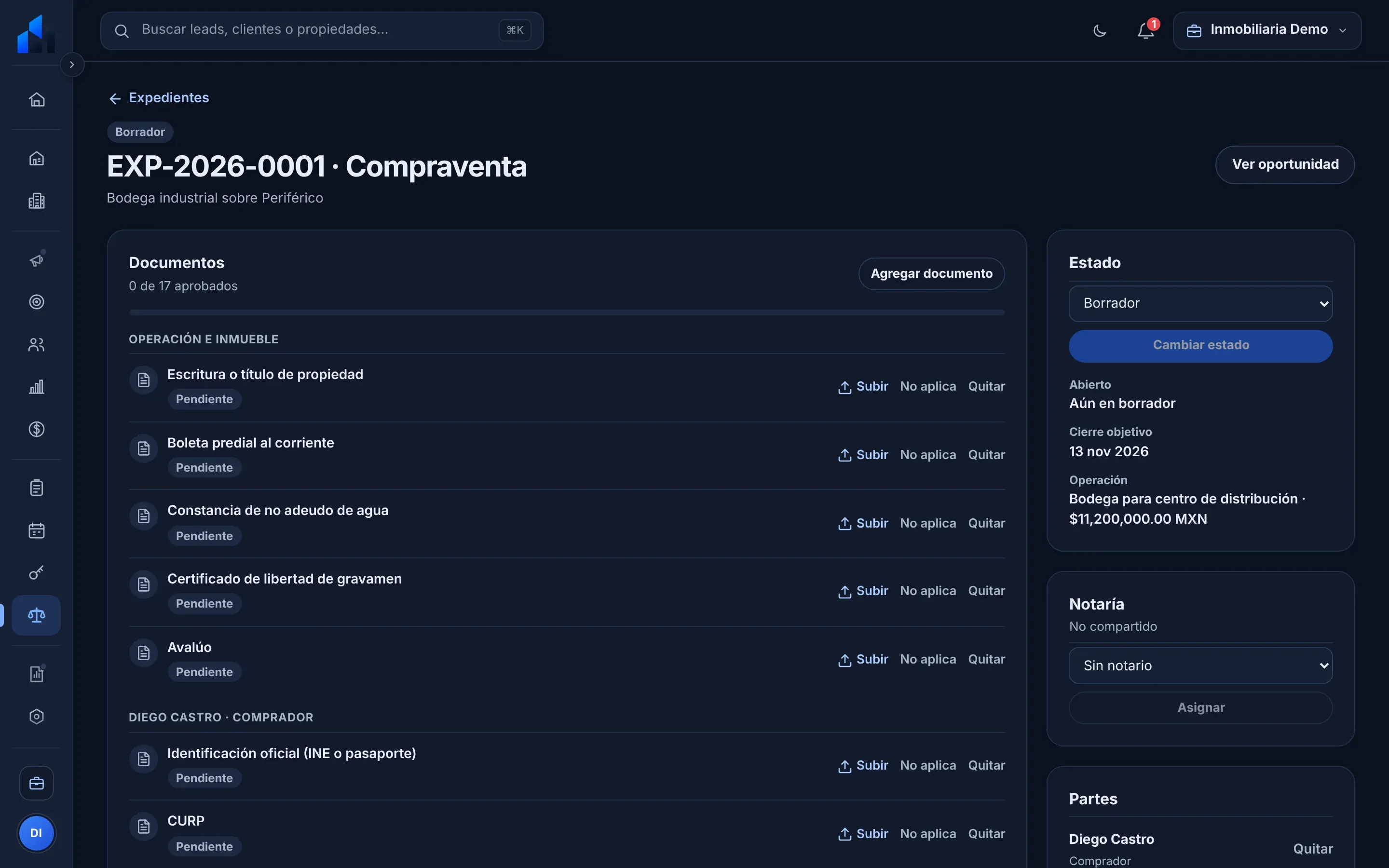Click Agregar documento button
The height and width of the screenshot is (868, 1389).
click(931, 274)
